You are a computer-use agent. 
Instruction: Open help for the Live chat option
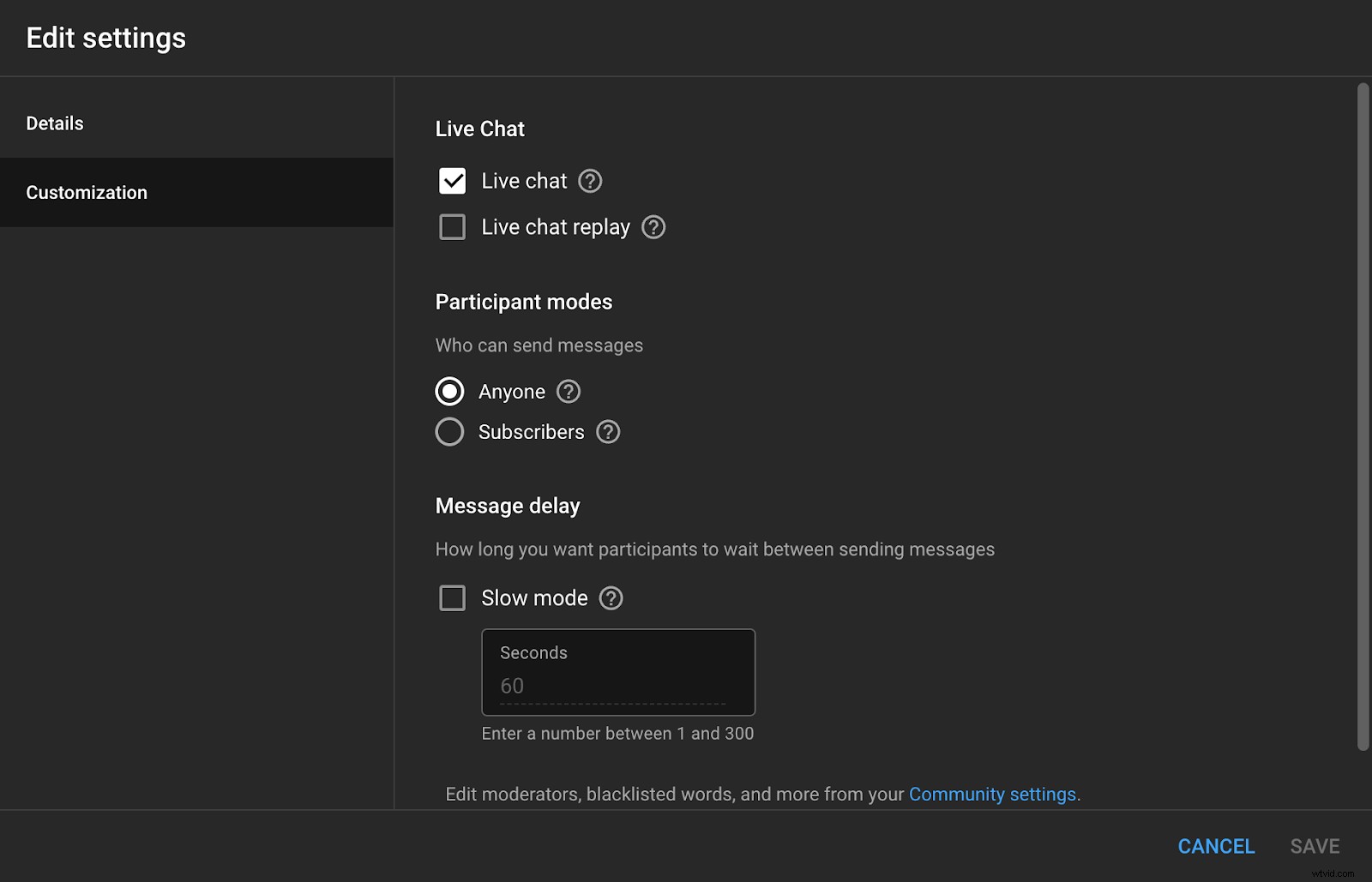pyautogui.click(x=589, y=181)
